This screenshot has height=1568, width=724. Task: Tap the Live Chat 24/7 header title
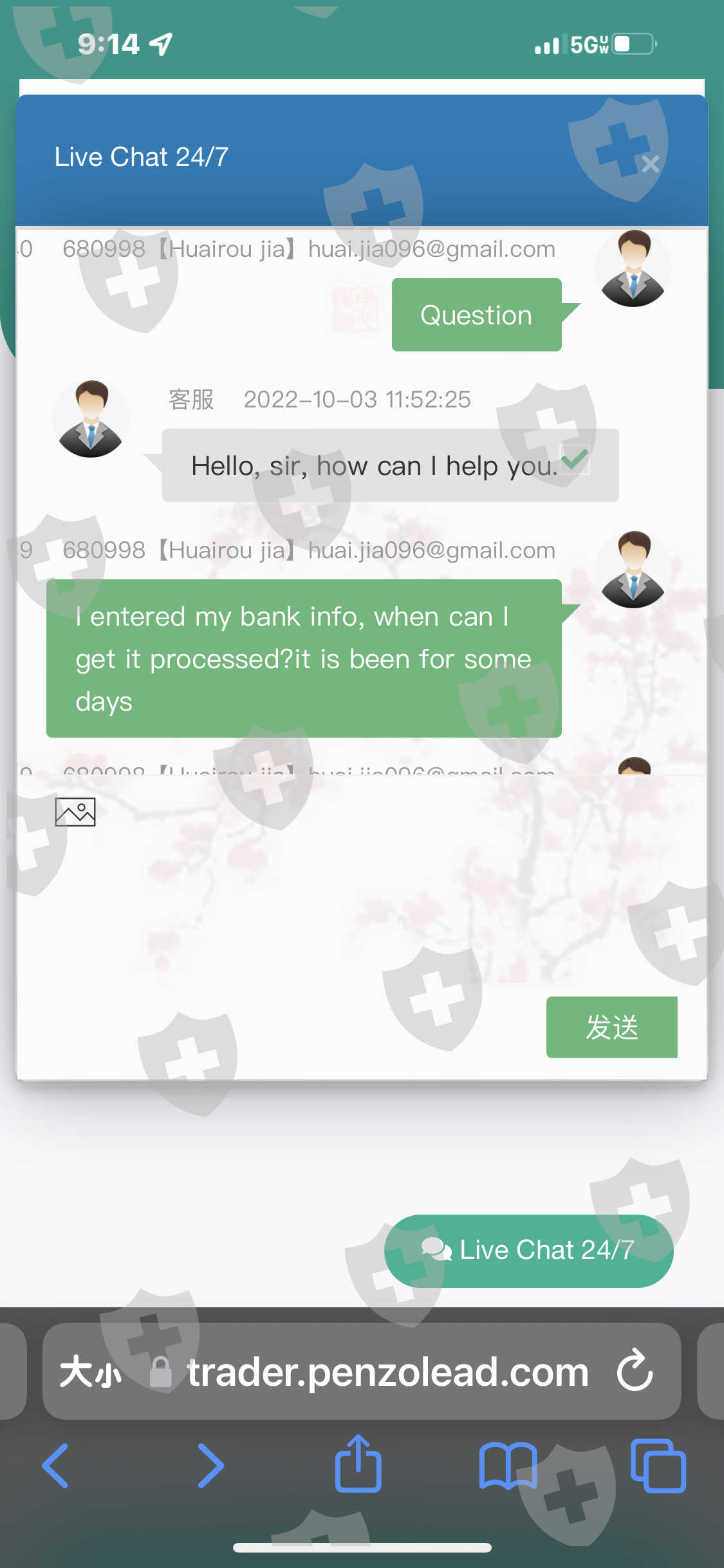pos(141,157)
